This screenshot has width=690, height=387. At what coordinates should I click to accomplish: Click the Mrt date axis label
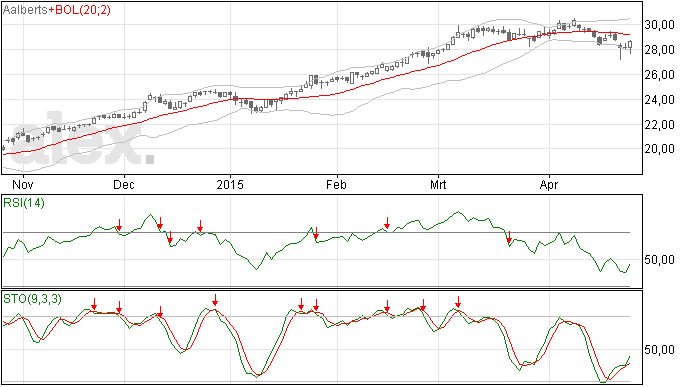tap(438, 184)
